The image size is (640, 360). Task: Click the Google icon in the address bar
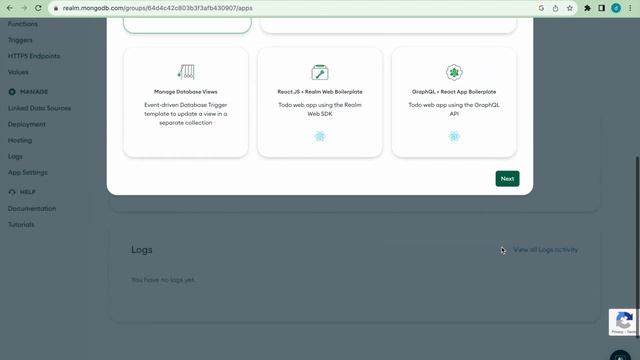click(x=541, y=8)
